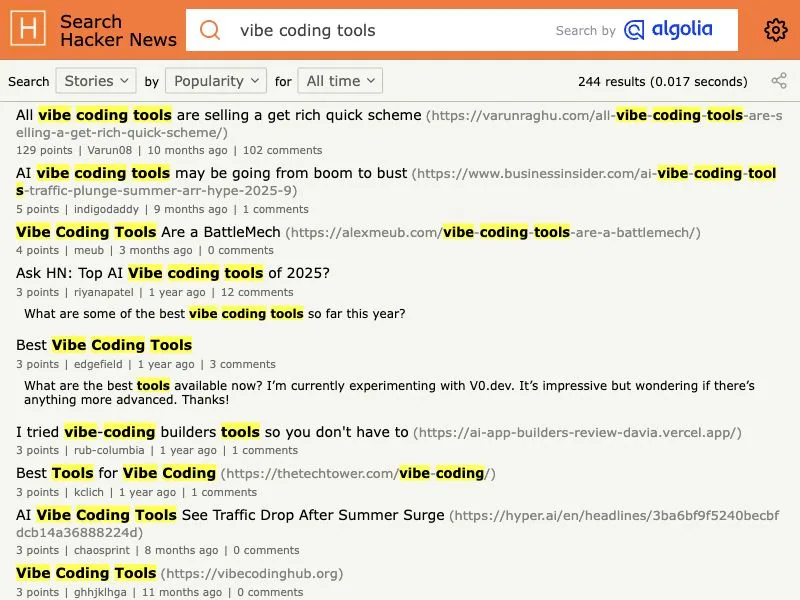
Task: Click the '11 months ago' timestamp
Action: pyautogui.click(x=182, y=592)
